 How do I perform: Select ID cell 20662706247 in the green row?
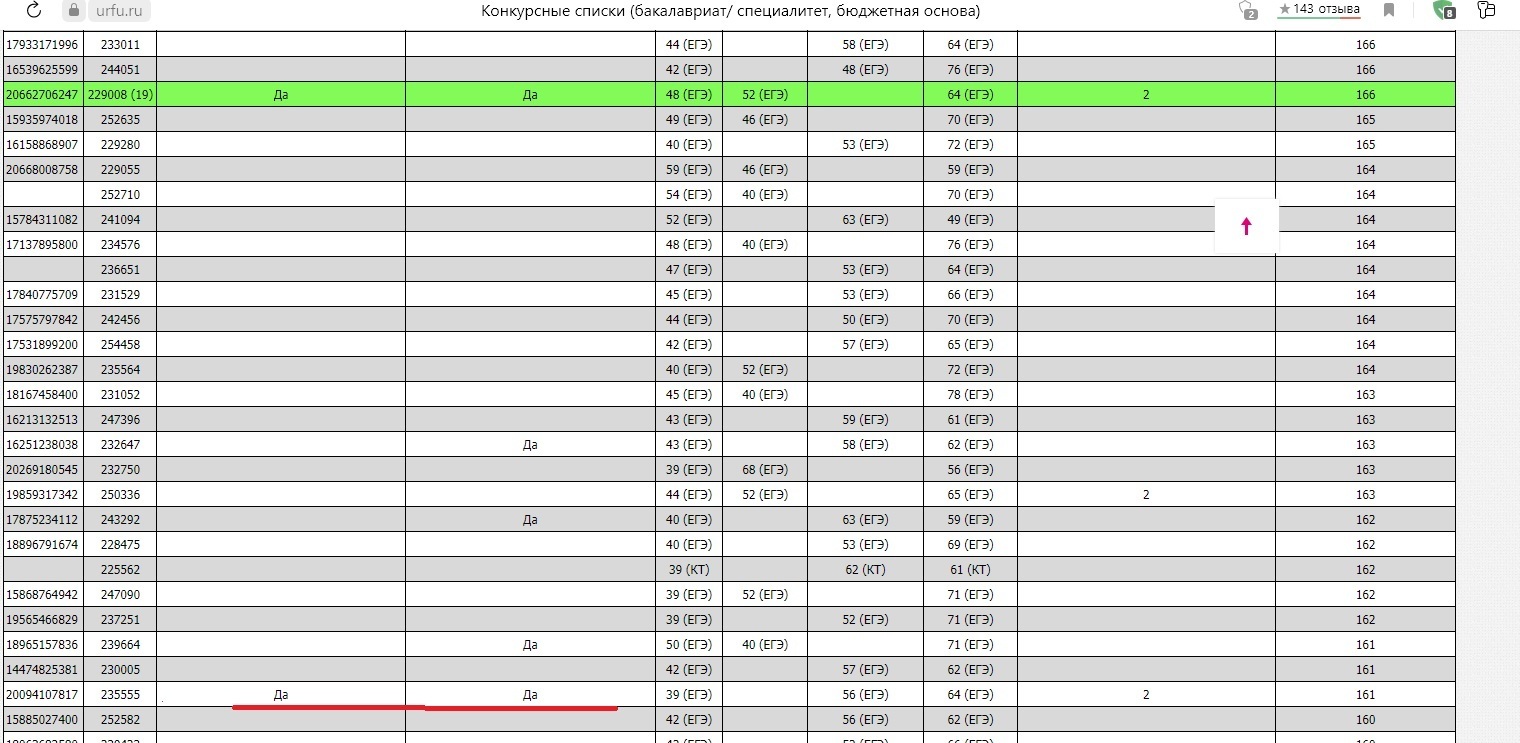coord(42,95)
